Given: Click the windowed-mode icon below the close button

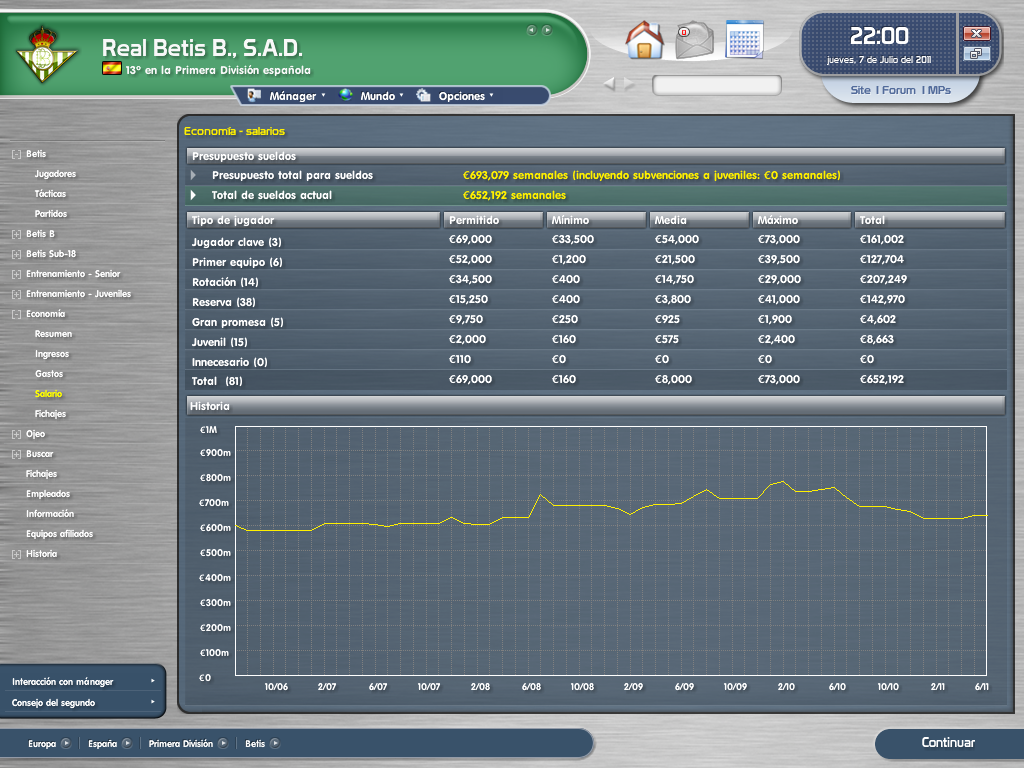Looking at the screenshot, I should click(x=976, y=54).
